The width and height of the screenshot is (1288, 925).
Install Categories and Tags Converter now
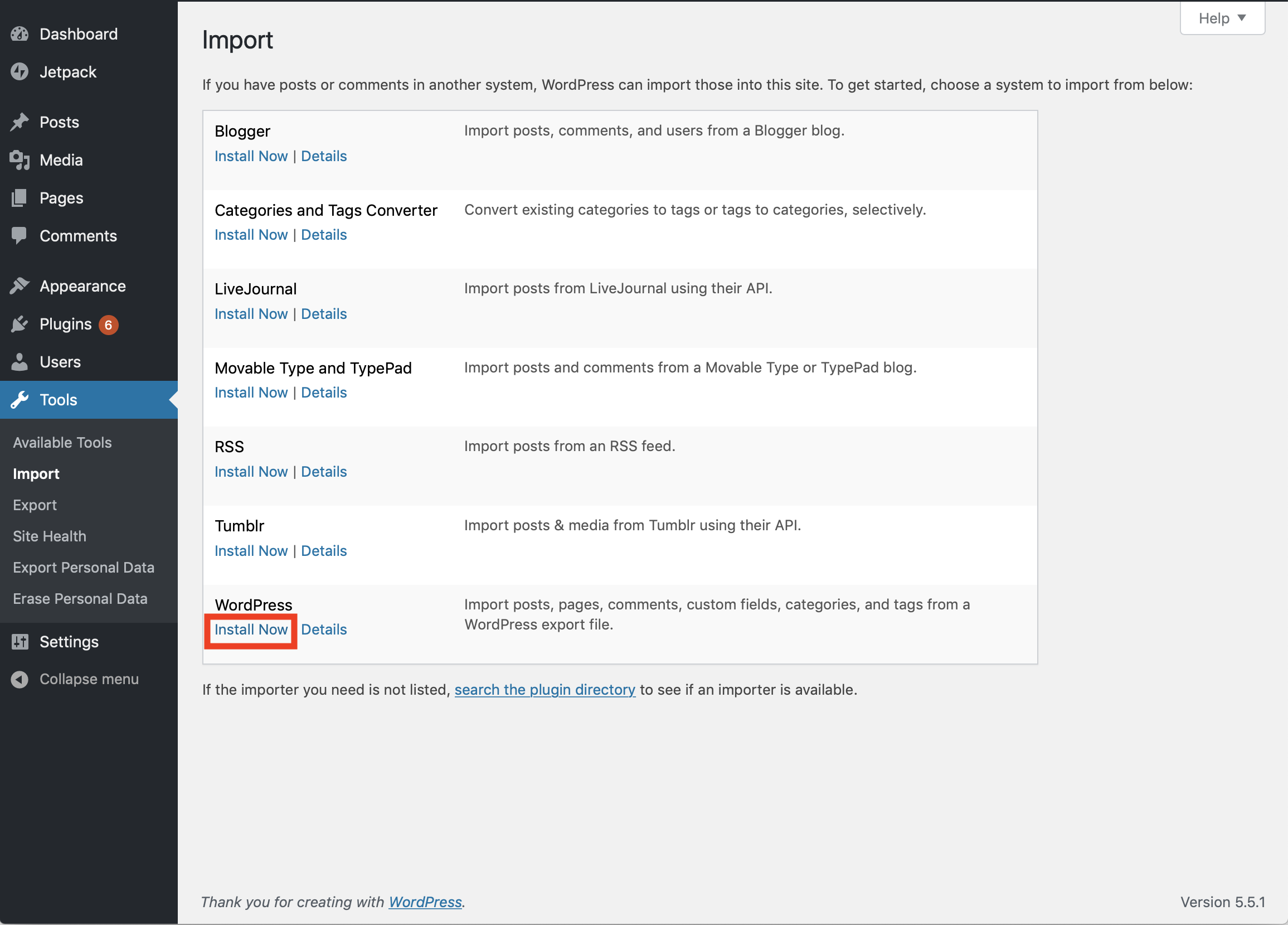coord(251,235)
